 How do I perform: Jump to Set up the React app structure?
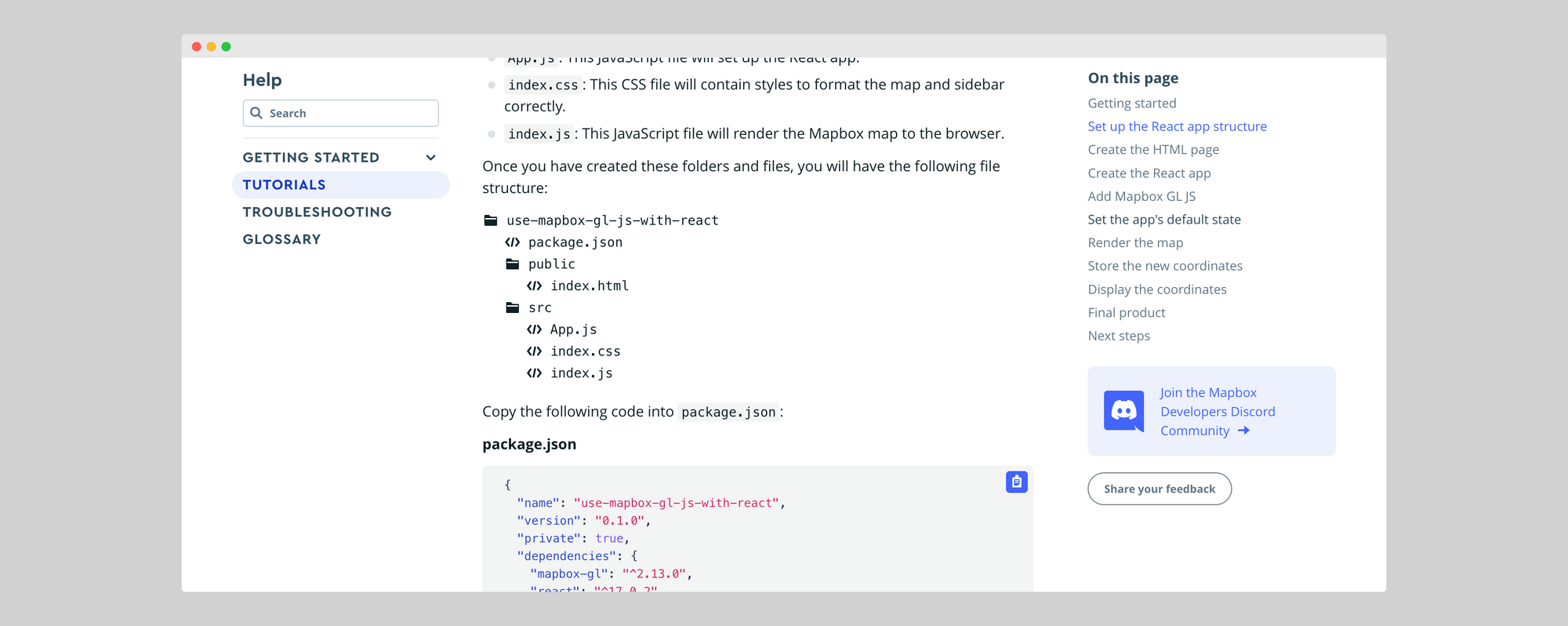coord(1177,126)
